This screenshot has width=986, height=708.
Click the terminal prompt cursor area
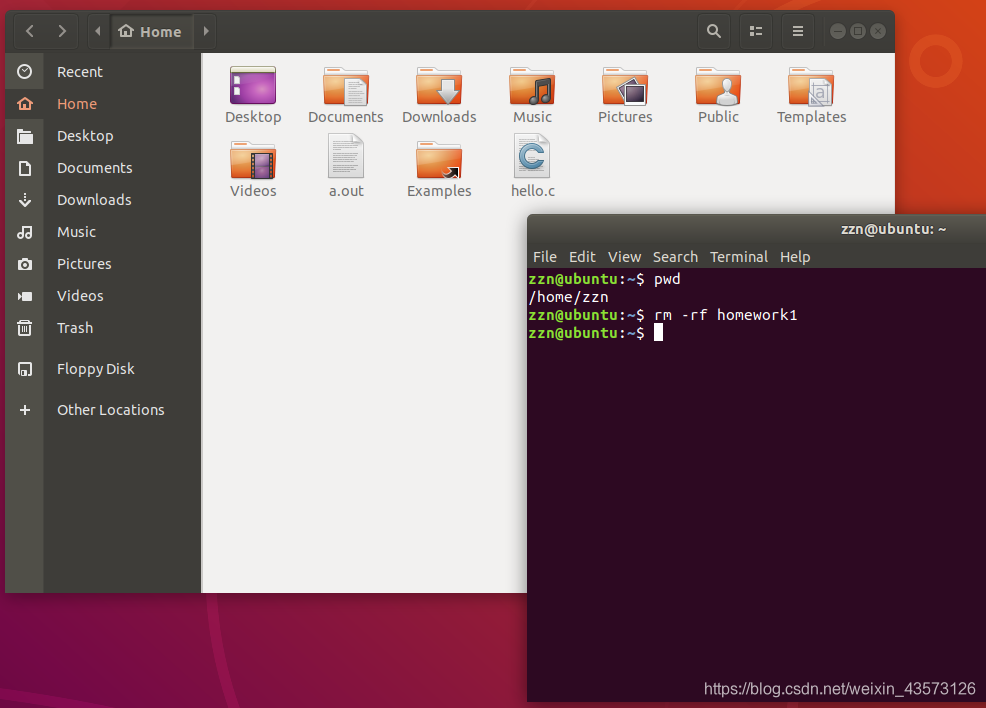(658, 333)
